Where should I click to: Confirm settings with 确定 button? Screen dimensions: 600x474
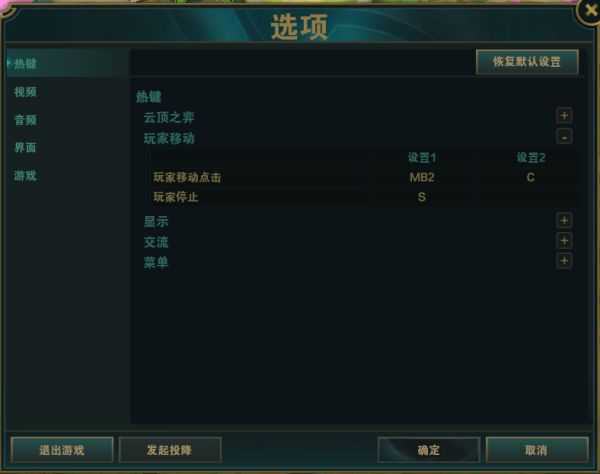tap(429, 450)
